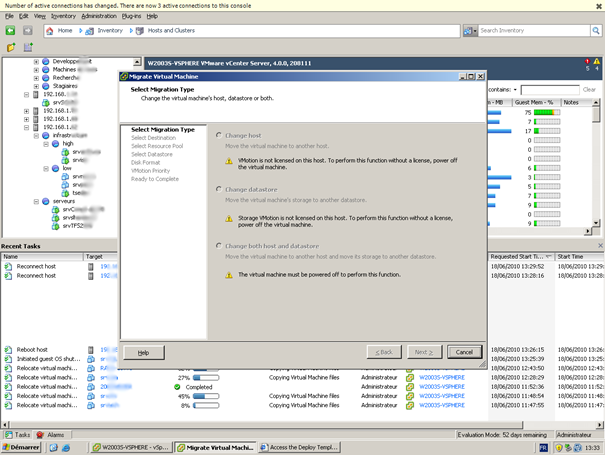This screenshot has height=455, width=605.
Task: Open the Plug-ins menu
Action: click(x=131, y=16)
